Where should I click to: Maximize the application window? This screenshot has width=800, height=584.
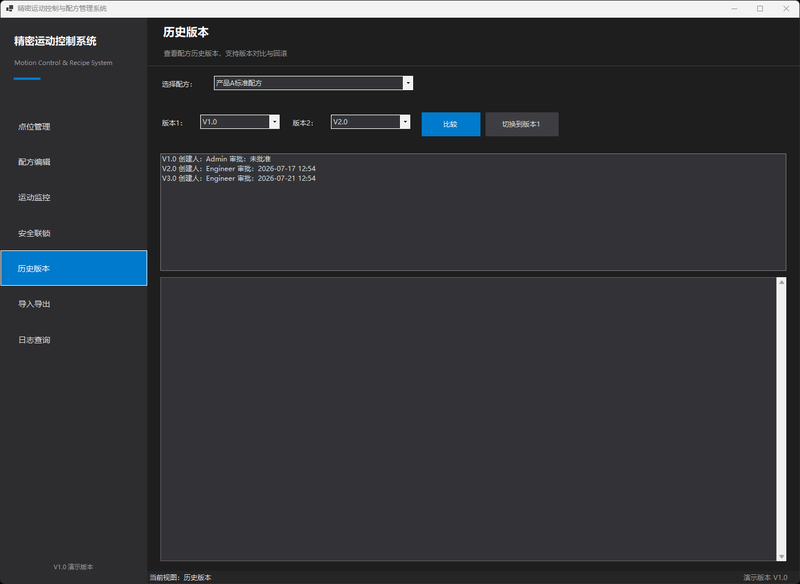(x=760, y=9)
